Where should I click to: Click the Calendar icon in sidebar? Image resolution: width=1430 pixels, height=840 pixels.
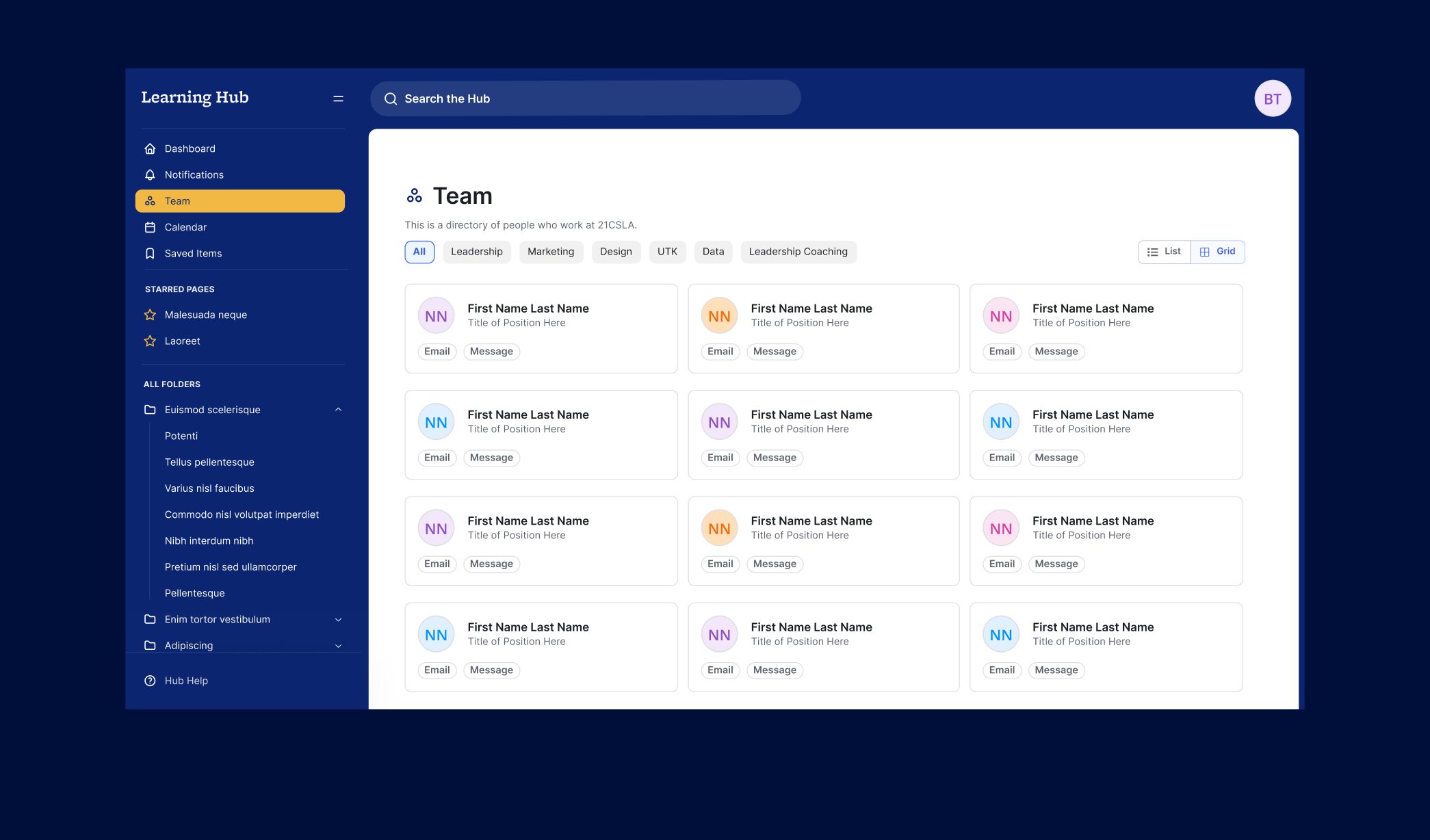pyautogui.click(x=150, y=227)
